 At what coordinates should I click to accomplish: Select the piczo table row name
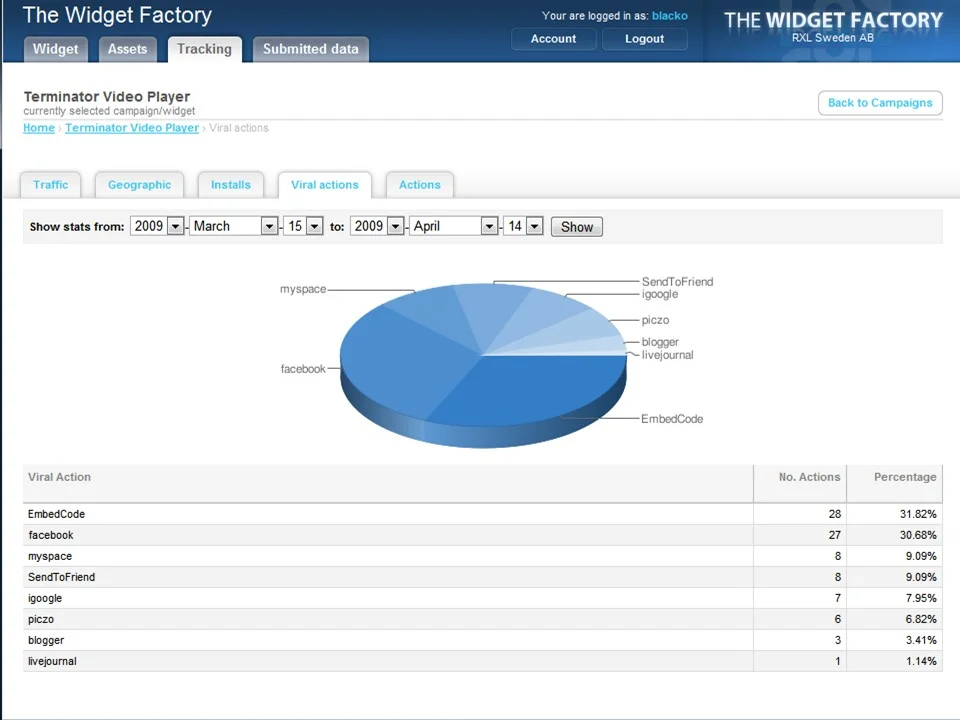coord(41,620)
